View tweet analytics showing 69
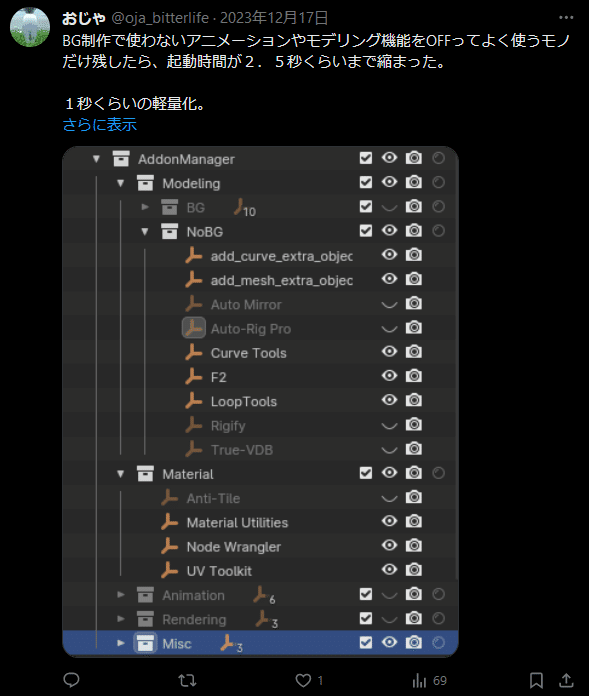 430,680
